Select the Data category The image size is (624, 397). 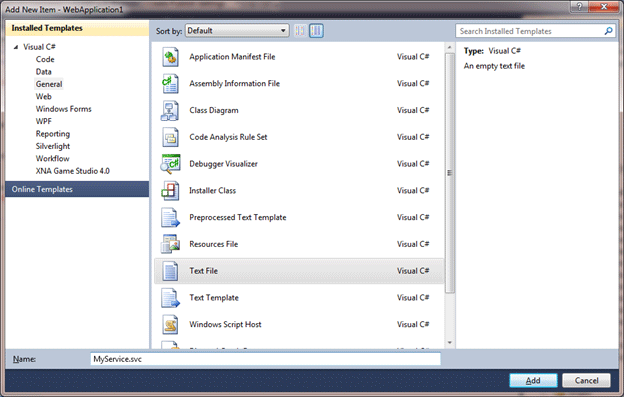pos(43,72)
